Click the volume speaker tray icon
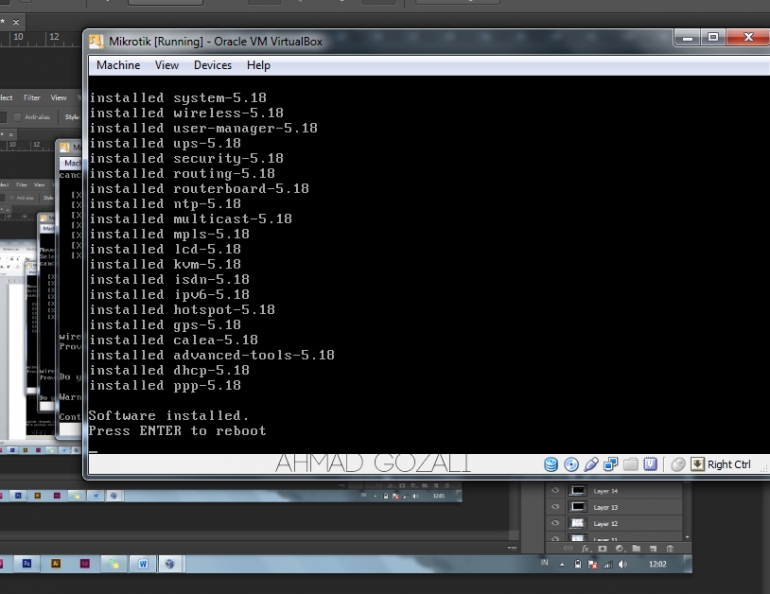This screenshot has width=770, height=594. pyautogui.click(x=623, y=564)
